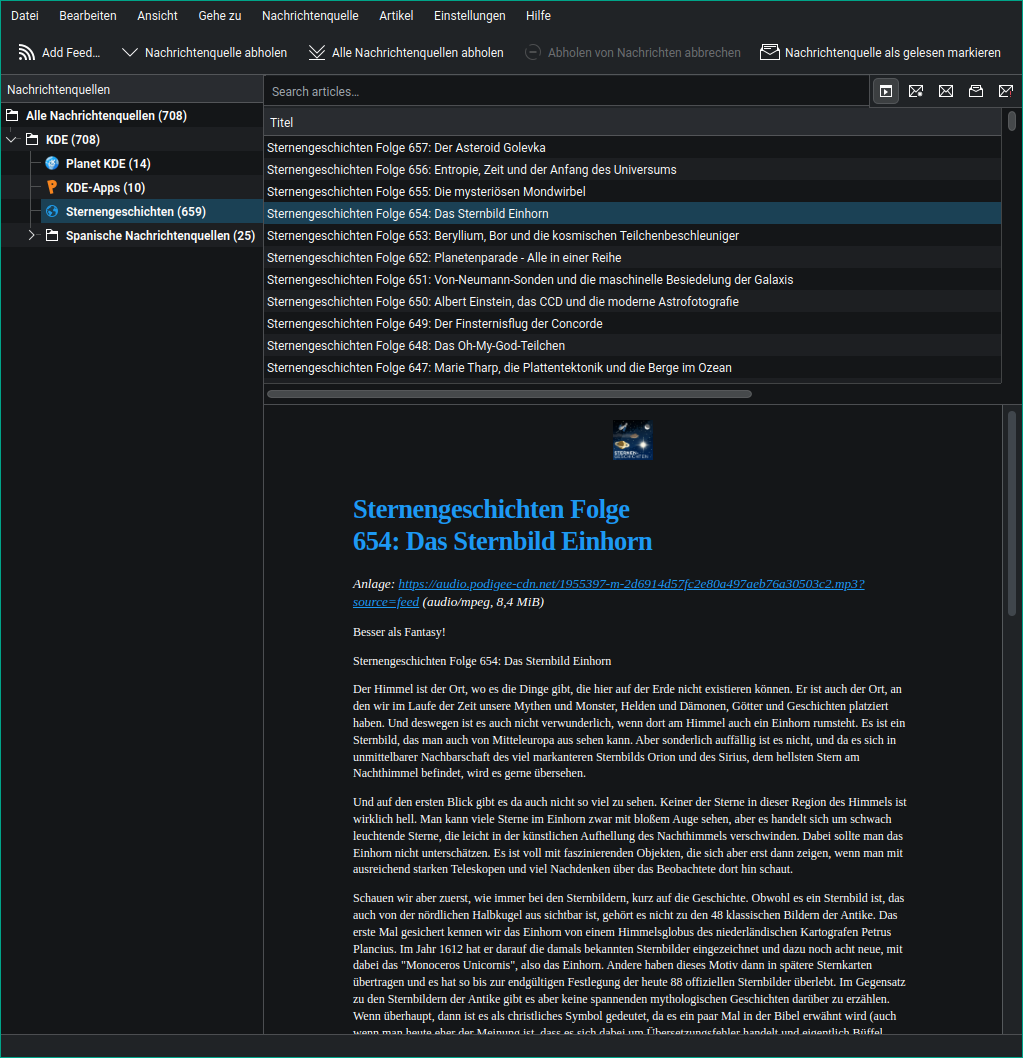Open the podigee audio attachment link

[x=630, y=584]
